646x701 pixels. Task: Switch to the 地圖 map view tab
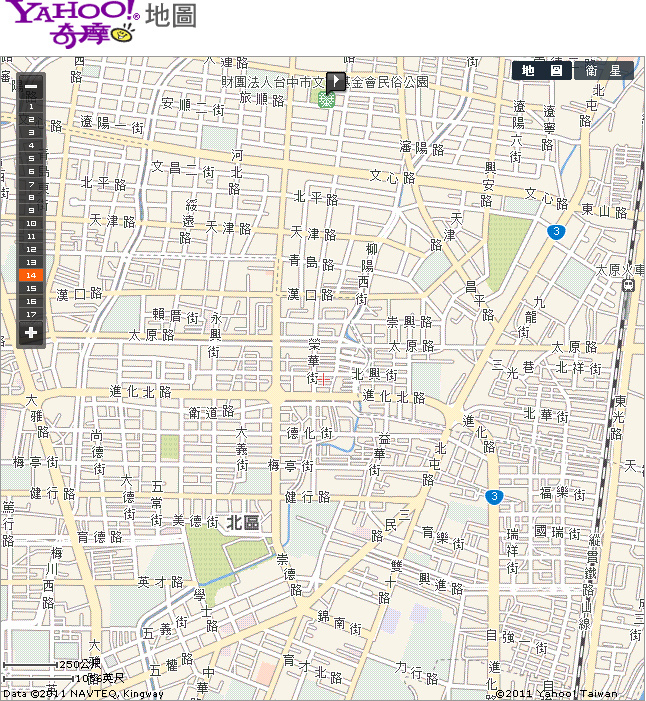point(541,71)
